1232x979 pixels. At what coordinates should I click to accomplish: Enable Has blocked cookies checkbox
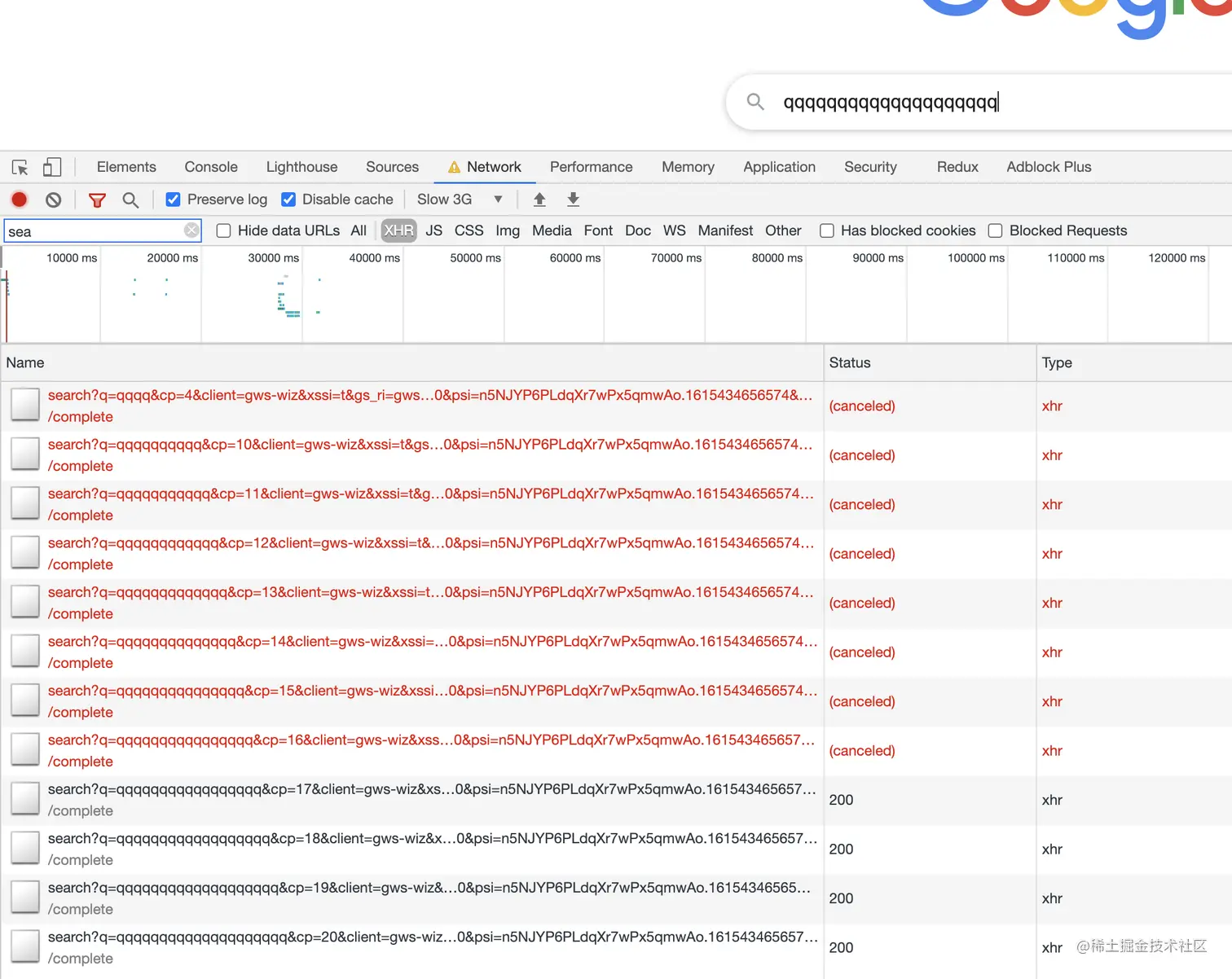827,230
